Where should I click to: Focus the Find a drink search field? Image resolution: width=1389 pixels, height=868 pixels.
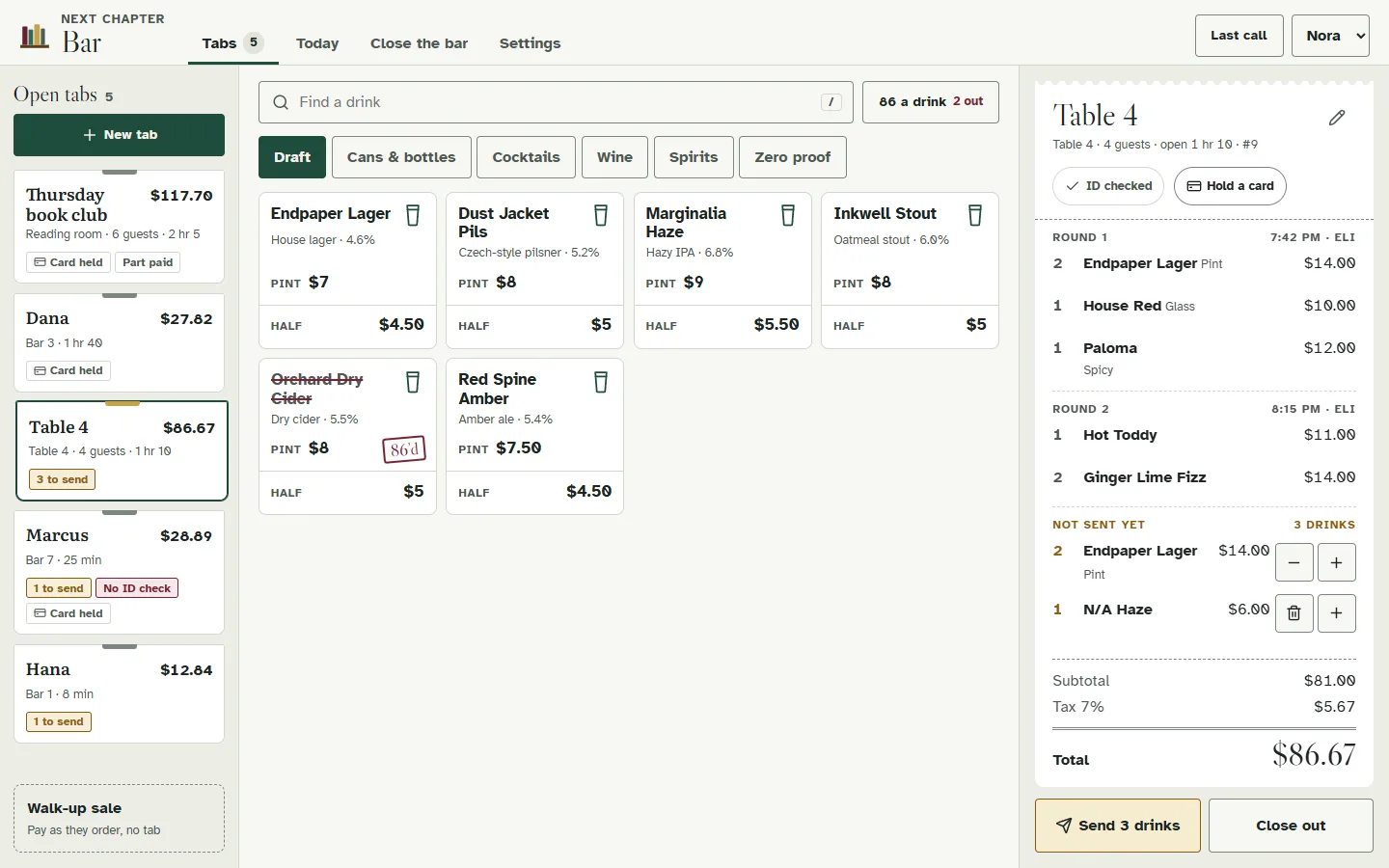(x=556, y=102)
